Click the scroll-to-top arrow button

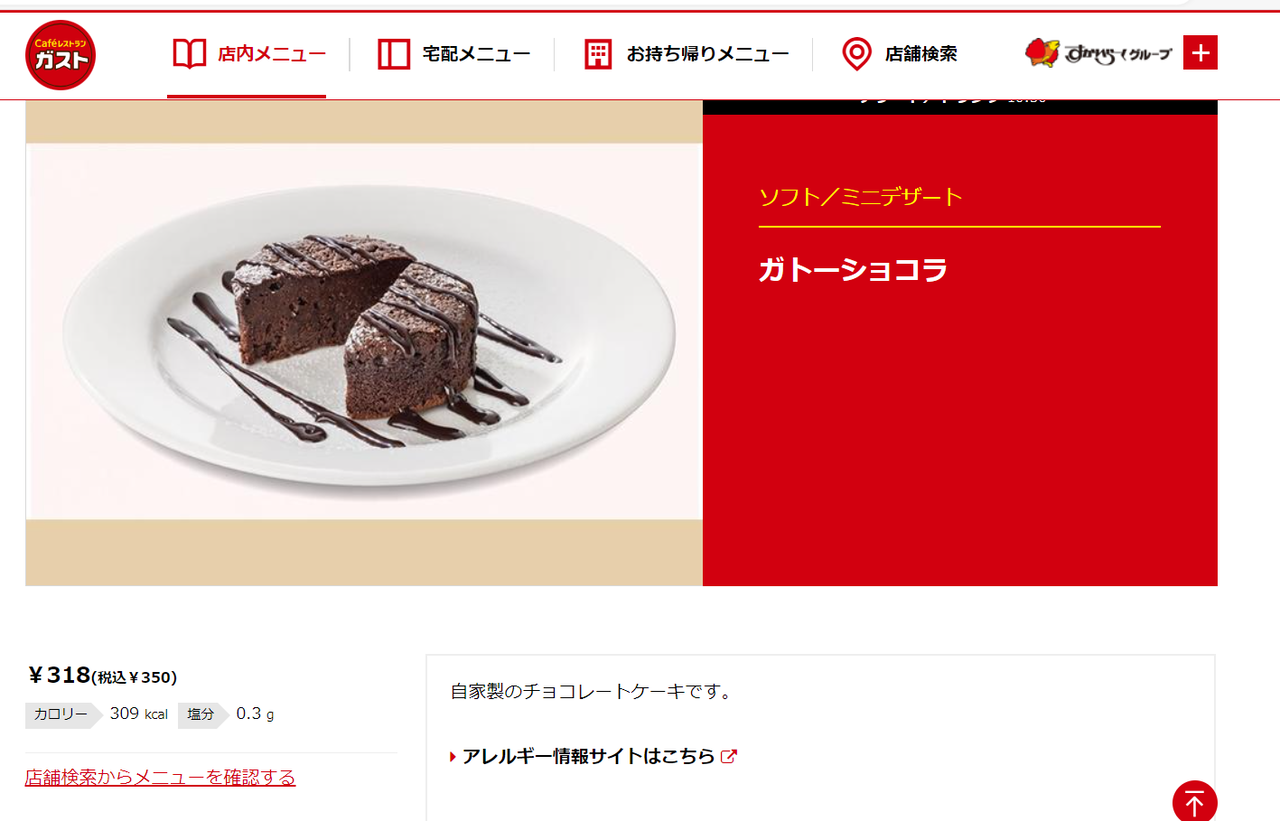1195,801
